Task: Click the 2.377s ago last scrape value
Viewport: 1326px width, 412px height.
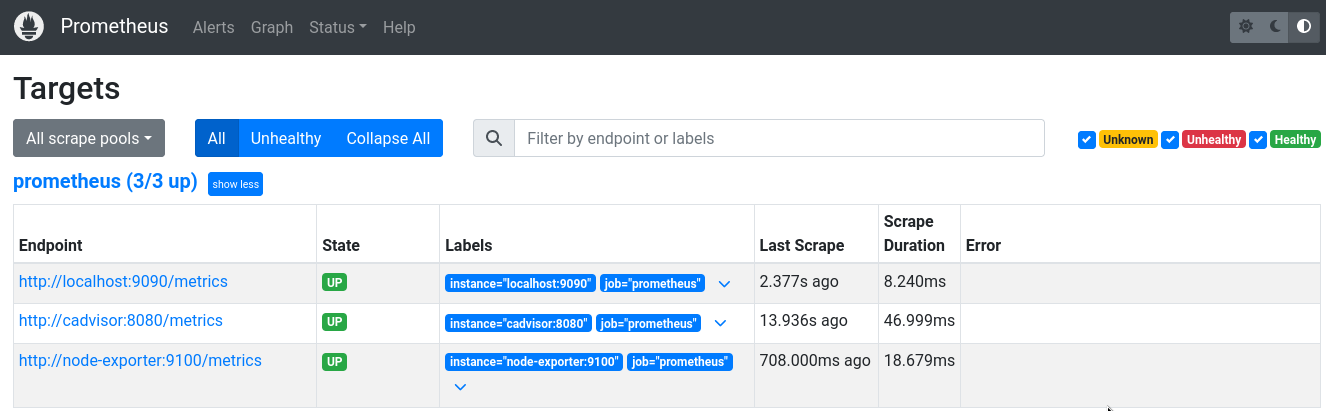Action: pos(799,282)
